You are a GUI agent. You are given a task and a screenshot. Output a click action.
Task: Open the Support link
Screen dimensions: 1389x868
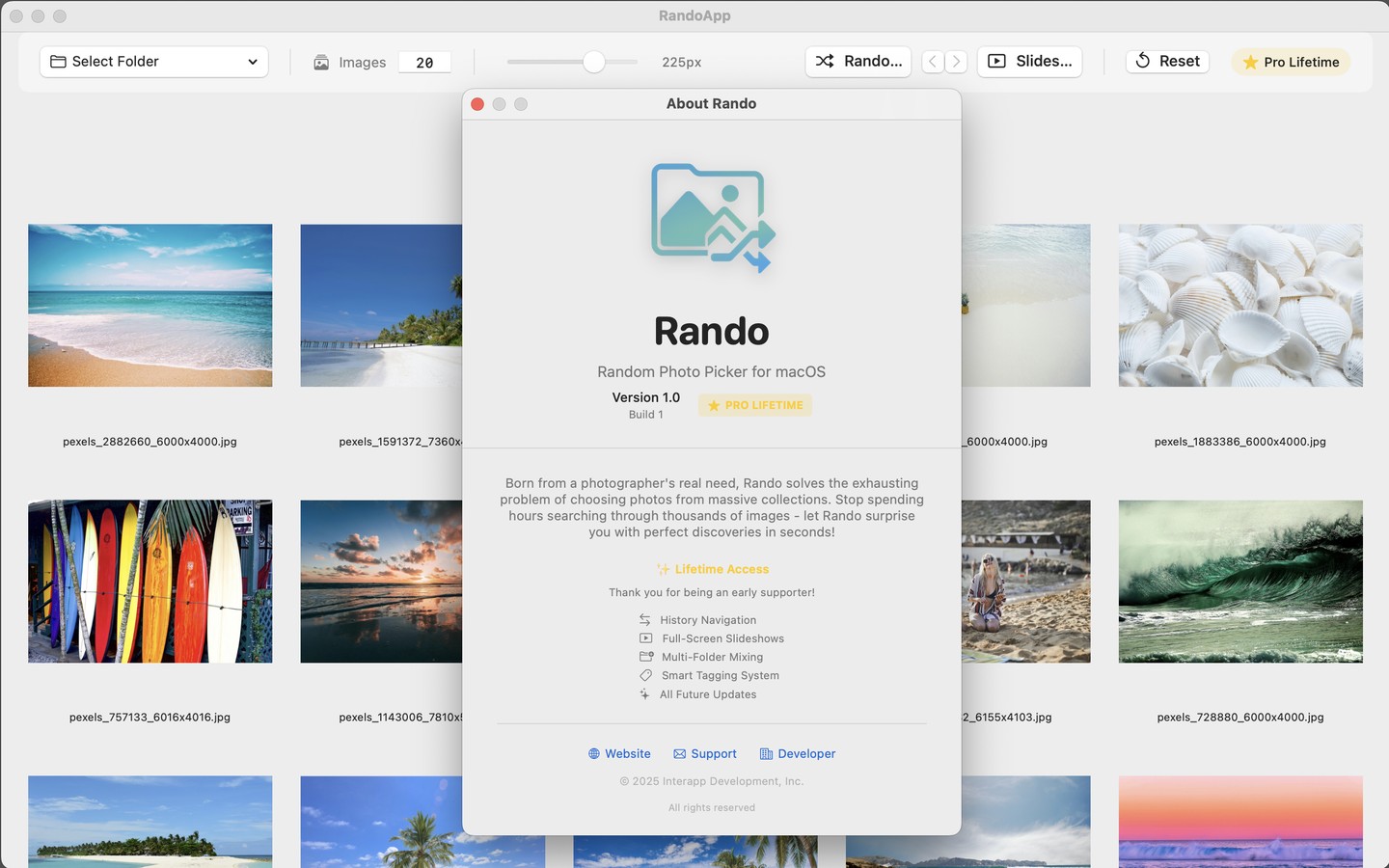pyautogui.click(x=704, y=754)
